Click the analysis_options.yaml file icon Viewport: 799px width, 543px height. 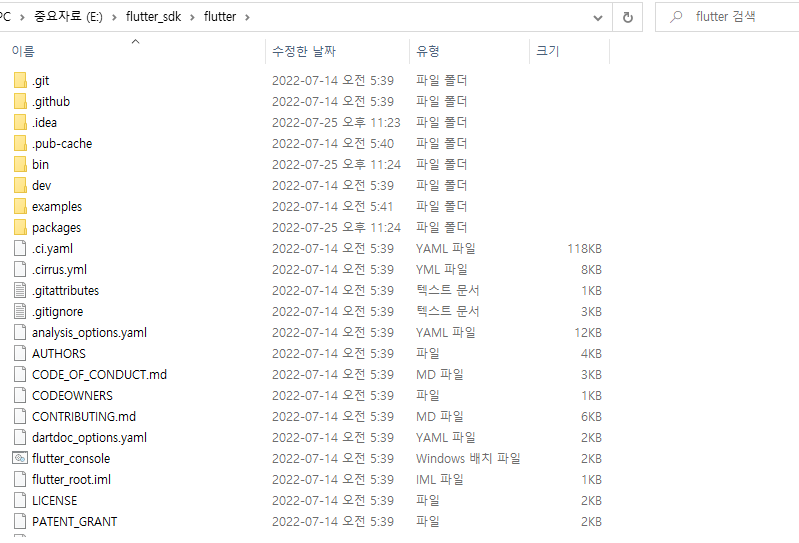point(20,332)
